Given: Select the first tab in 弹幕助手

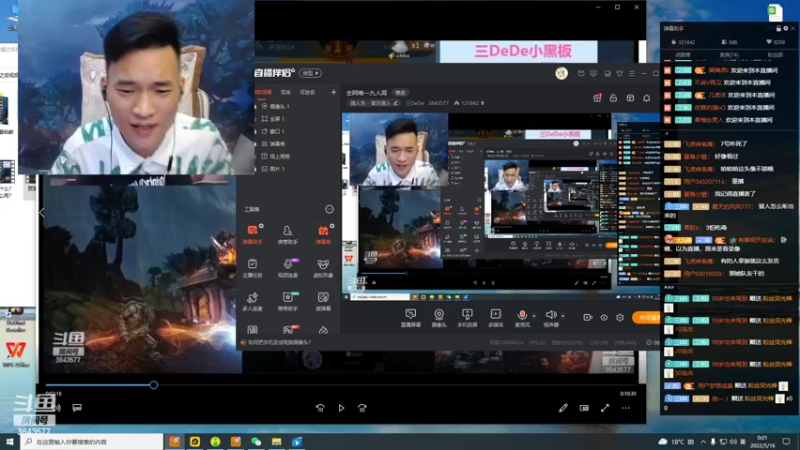Looking at the screenshot, I should (683, 55).
